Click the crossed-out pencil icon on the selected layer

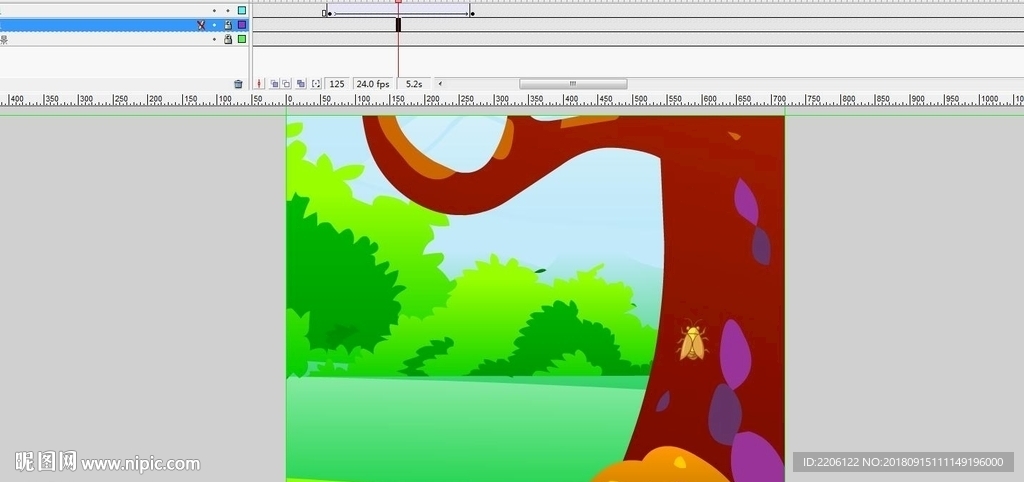click(201, 25)
